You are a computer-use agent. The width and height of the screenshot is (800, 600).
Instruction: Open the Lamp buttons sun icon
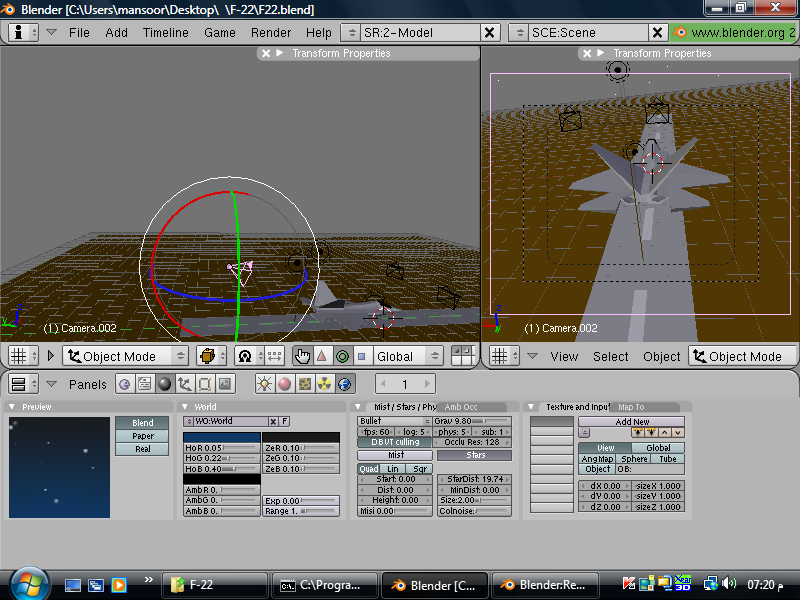pyautogui.click(x=265, y=384)
